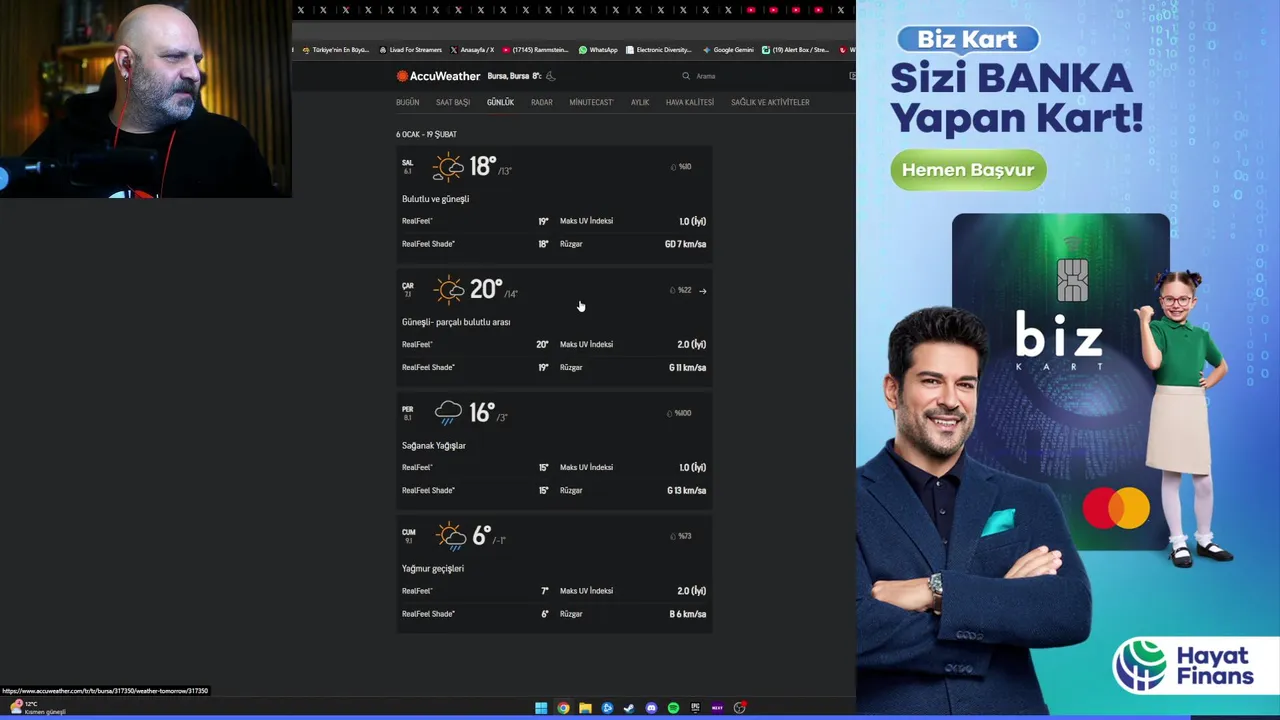Click "Yağmur geçişleri" description
Screen dimensions: 1280x720
433,568
